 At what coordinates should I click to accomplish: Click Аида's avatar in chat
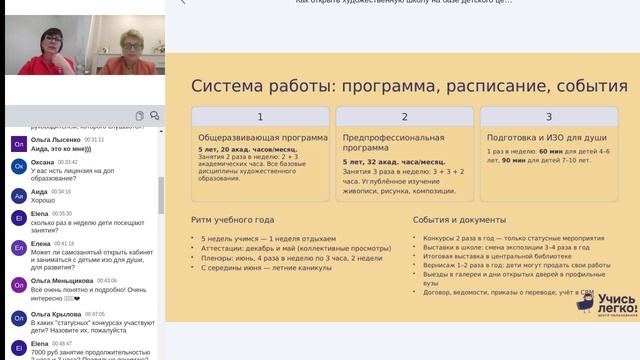tap(19, 196)
